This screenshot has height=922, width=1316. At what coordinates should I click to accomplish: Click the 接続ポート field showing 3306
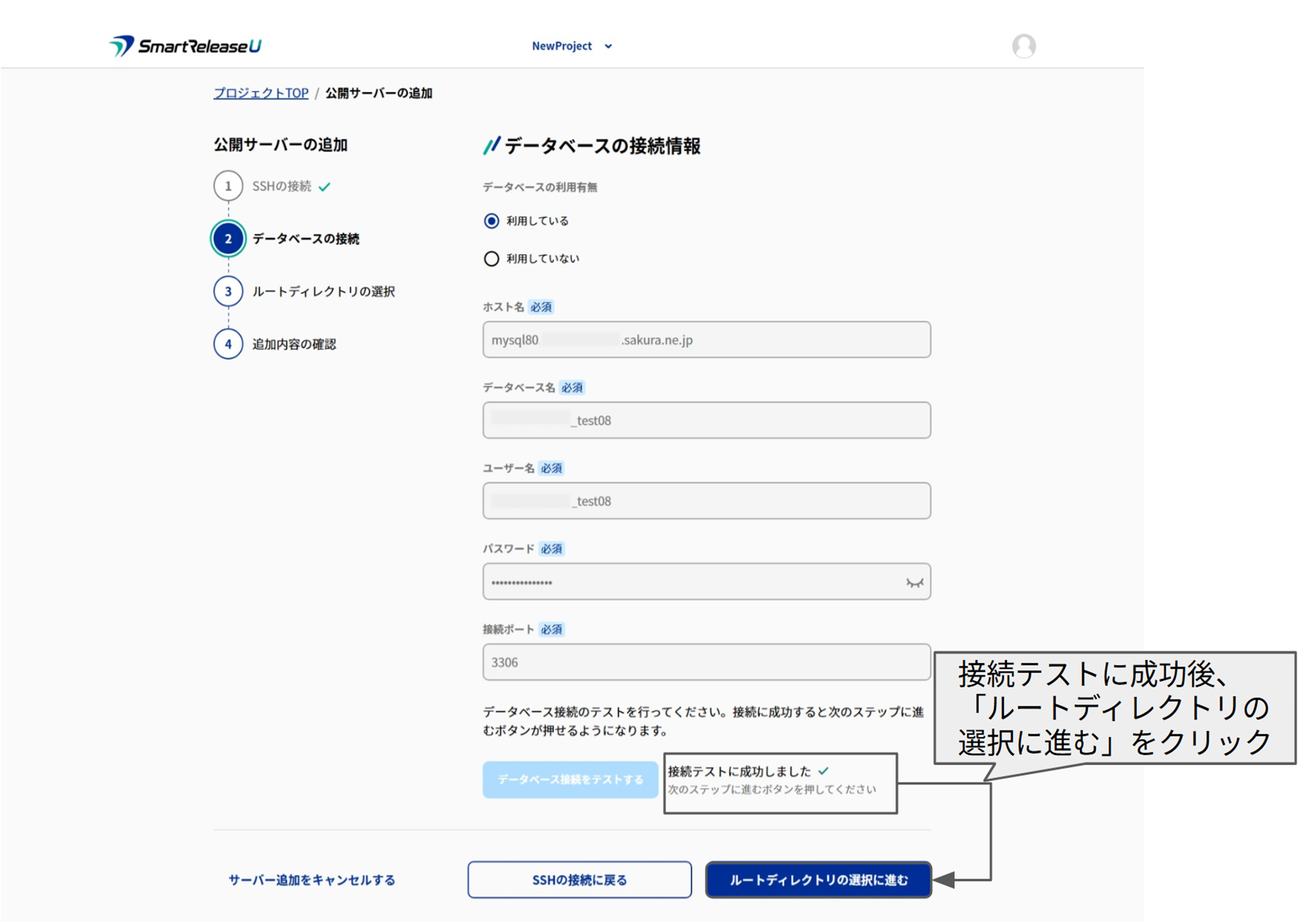[x=706, y=663]
